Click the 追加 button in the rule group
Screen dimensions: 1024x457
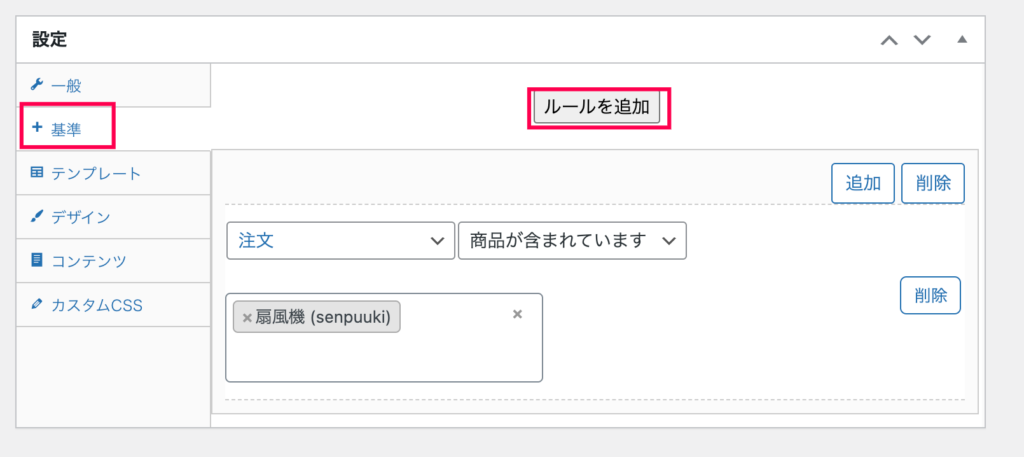click(x=863, y=183)
